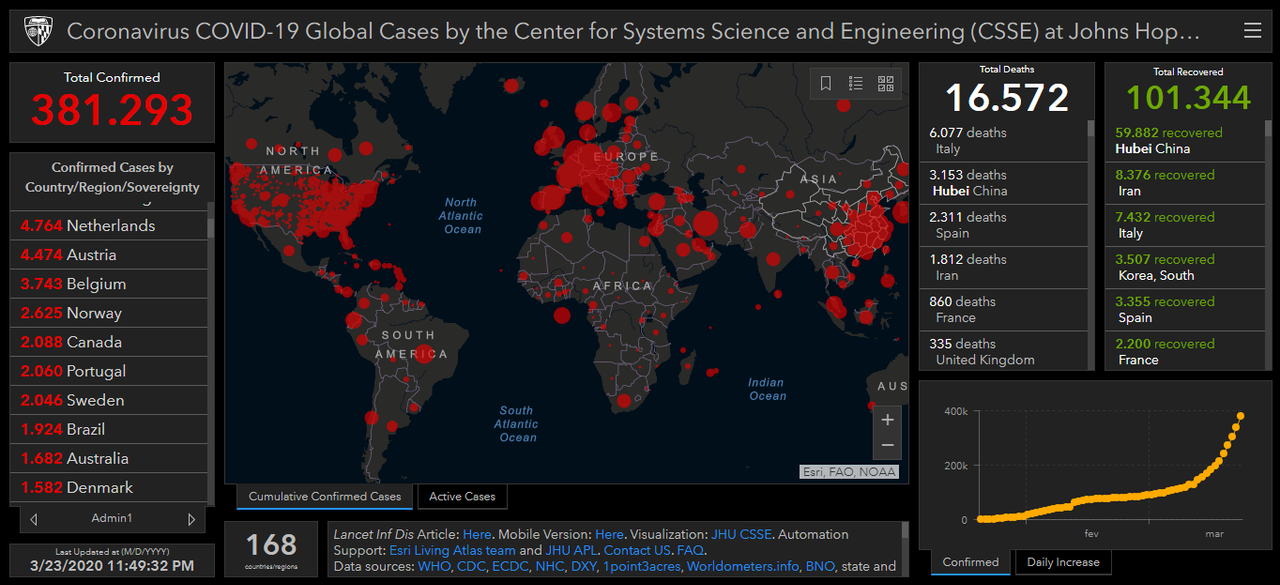The width and height of the screenshot is (1280, 585).
Task: Select Belgium in the country list
Action: point(108,284)
